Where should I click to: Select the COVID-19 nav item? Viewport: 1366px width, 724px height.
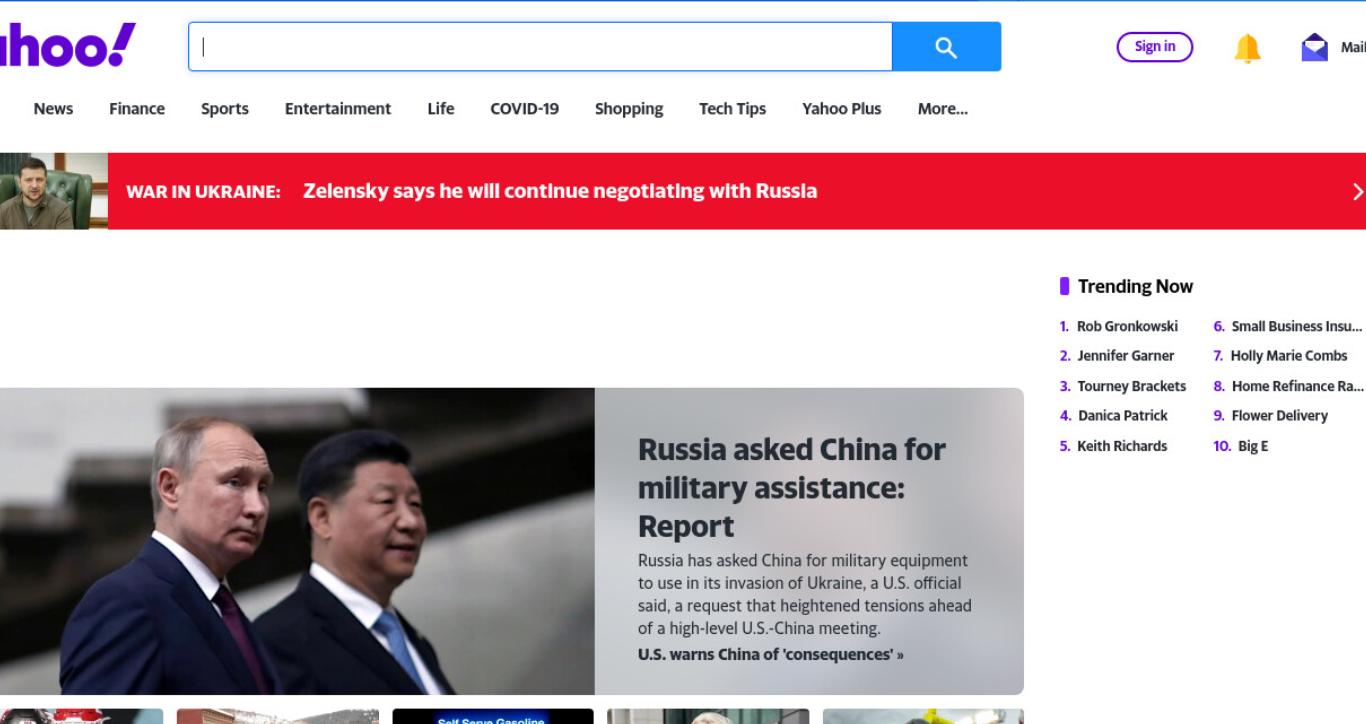tap(524, 109)
